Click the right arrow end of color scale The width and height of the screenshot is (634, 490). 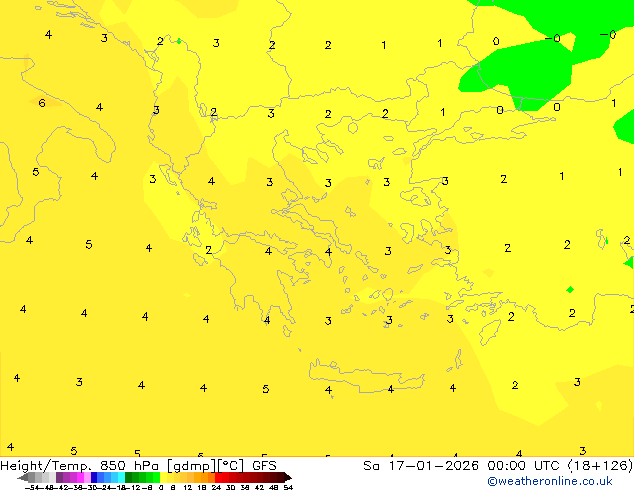[288, 477]
